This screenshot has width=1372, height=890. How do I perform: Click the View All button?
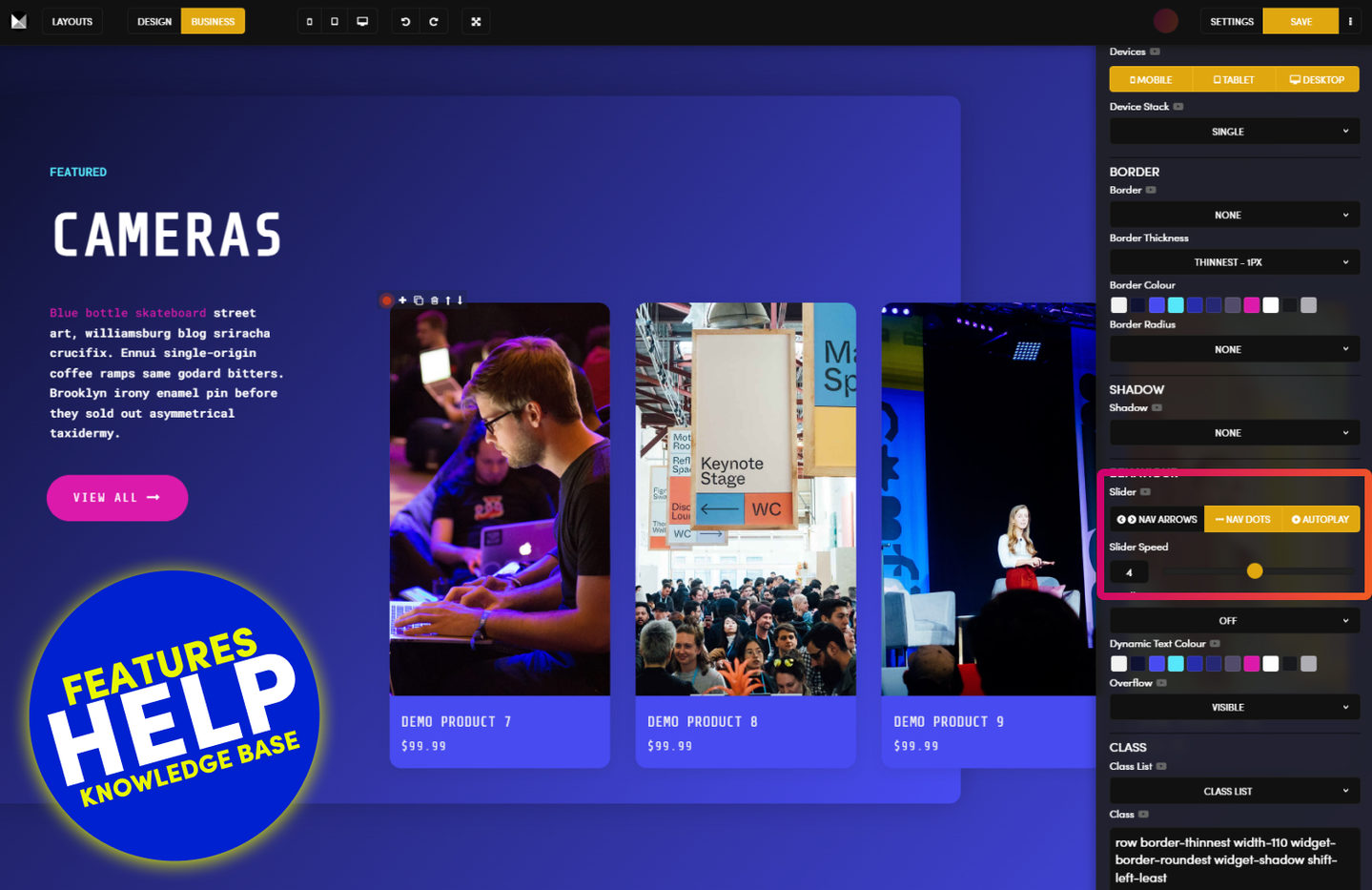coord(116,498)
